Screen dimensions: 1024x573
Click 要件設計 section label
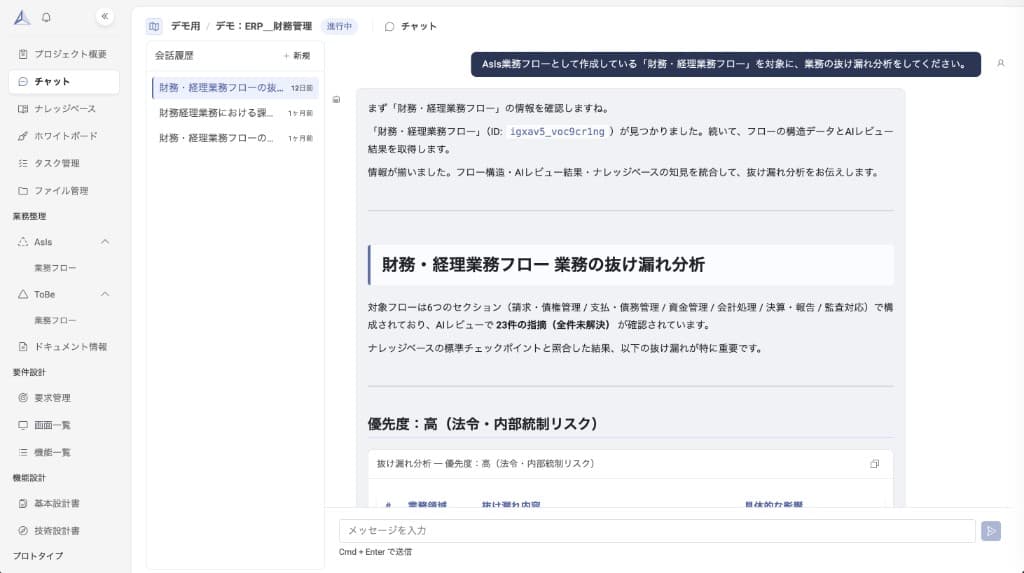(x=29, y=372)
